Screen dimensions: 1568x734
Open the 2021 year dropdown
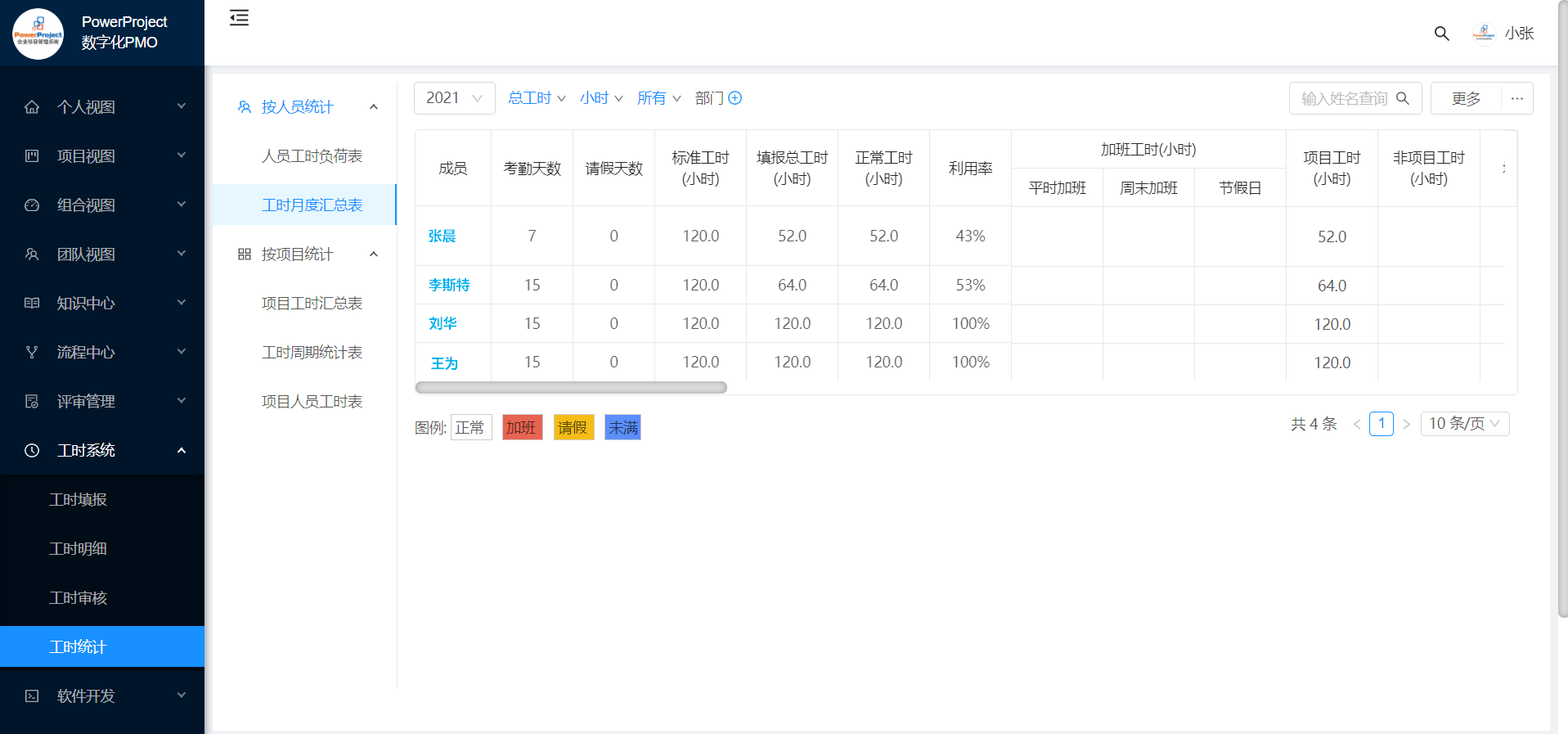[454, 98]
